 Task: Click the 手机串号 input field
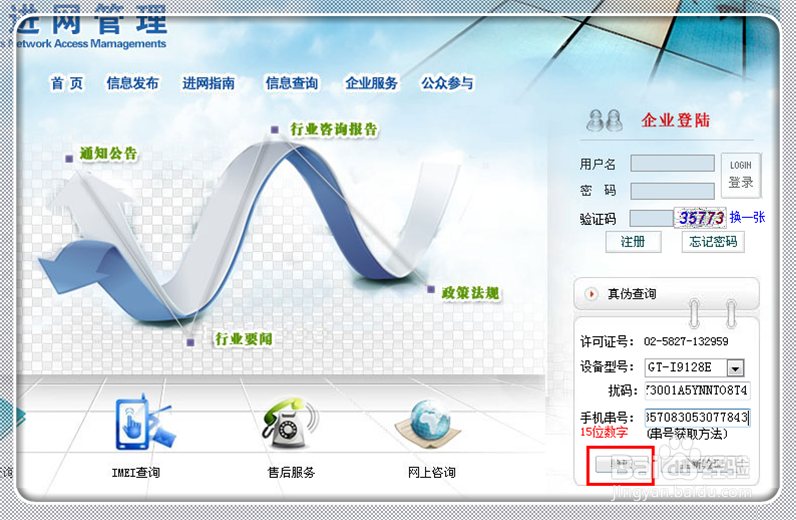[x=697, y=417]
